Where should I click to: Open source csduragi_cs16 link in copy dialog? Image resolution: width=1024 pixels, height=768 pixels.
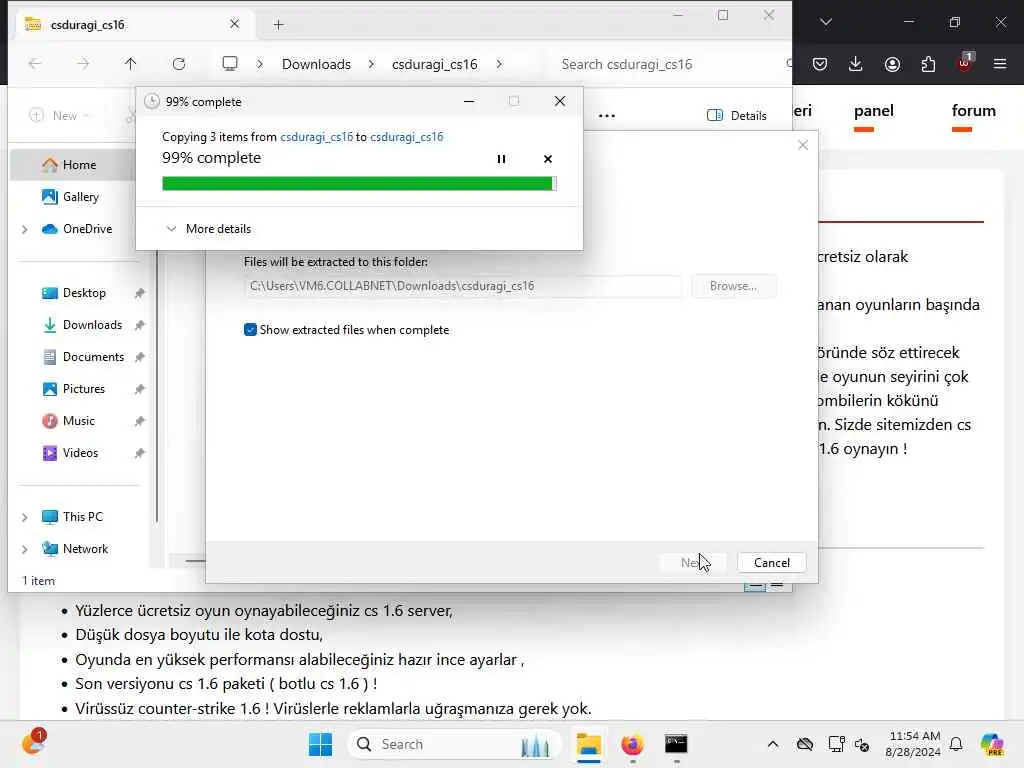click(x=316, y=136)
